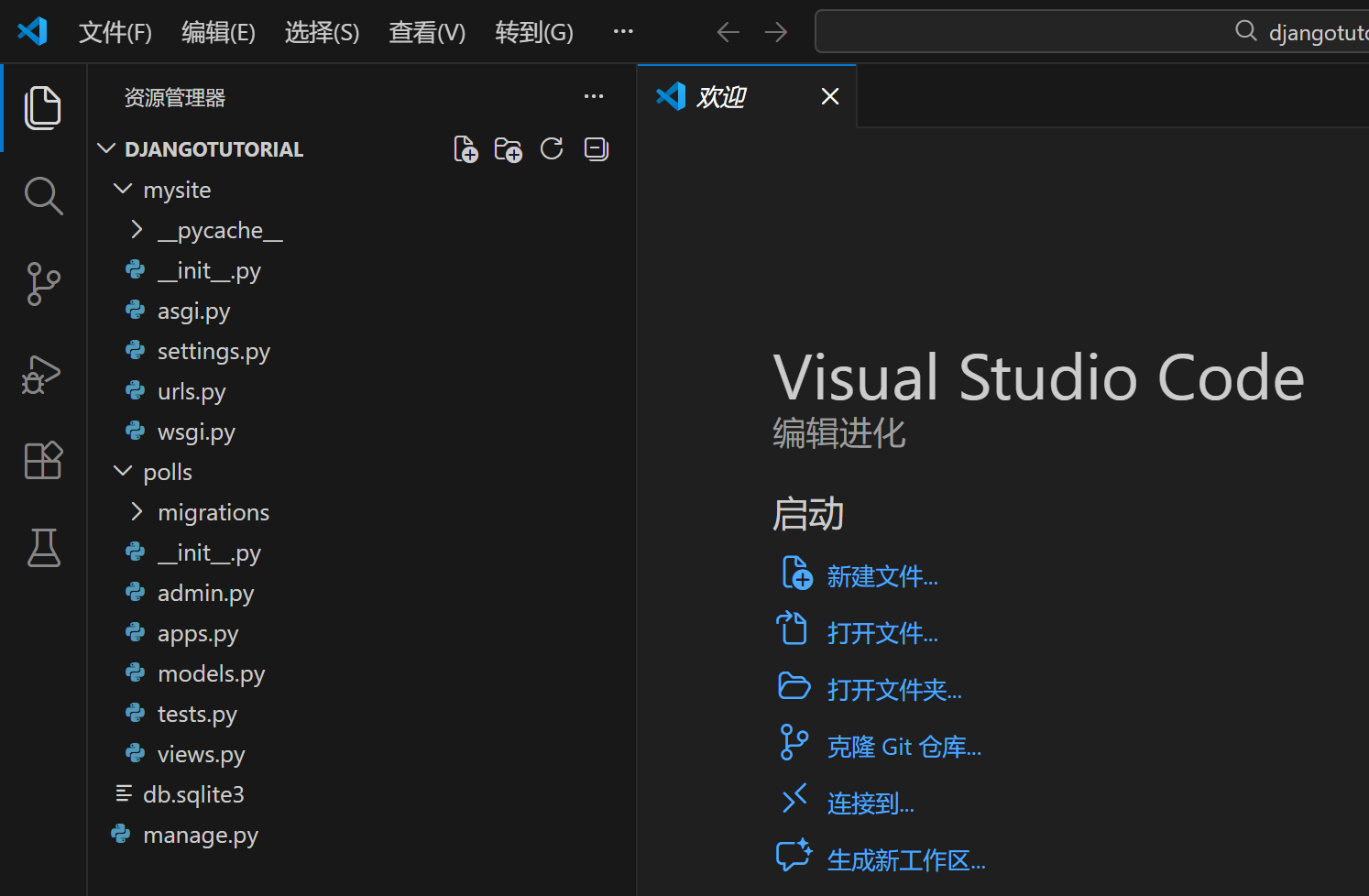Click the file icon beside db.sqlite3
The height and width of the screenshot is (896, 1369).
tap(124, 793)
